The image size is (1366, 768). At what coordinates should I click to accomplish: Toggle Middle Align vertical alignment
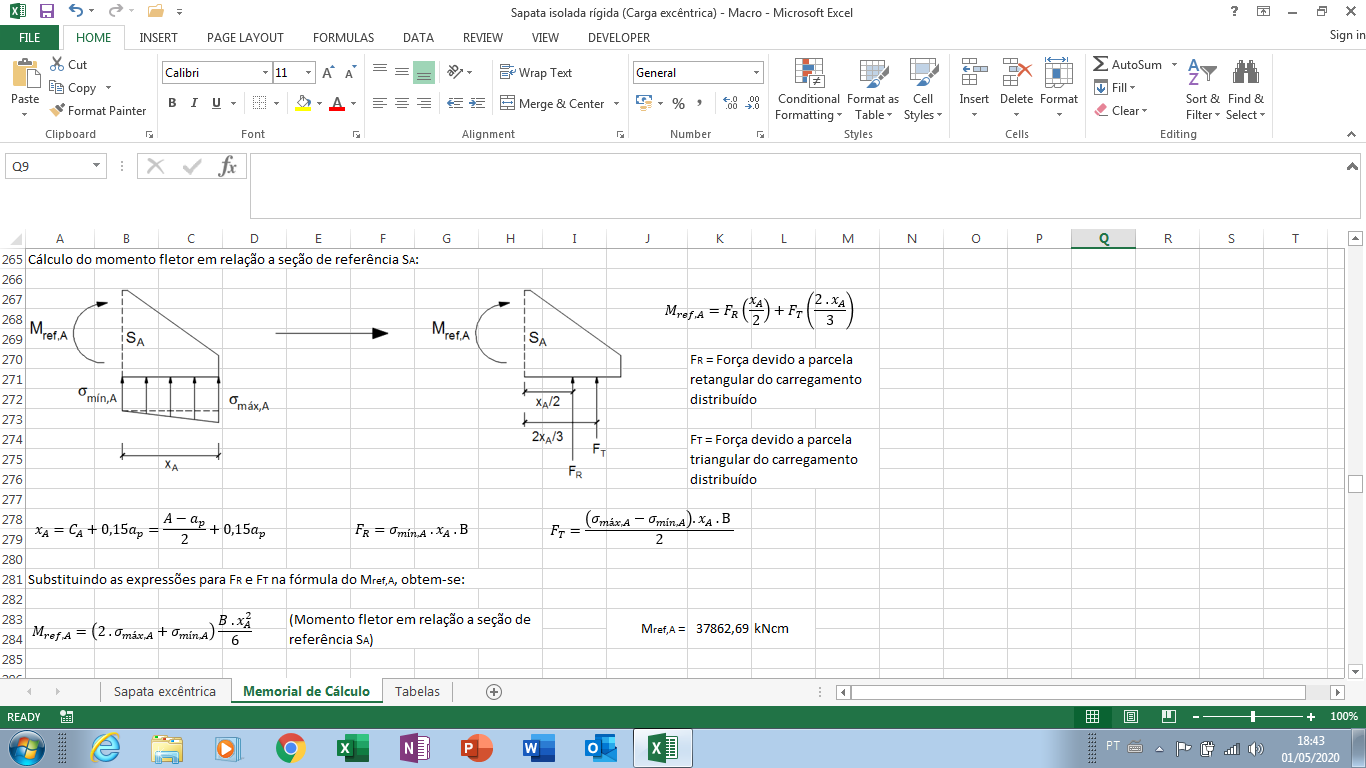coord(401,72)
